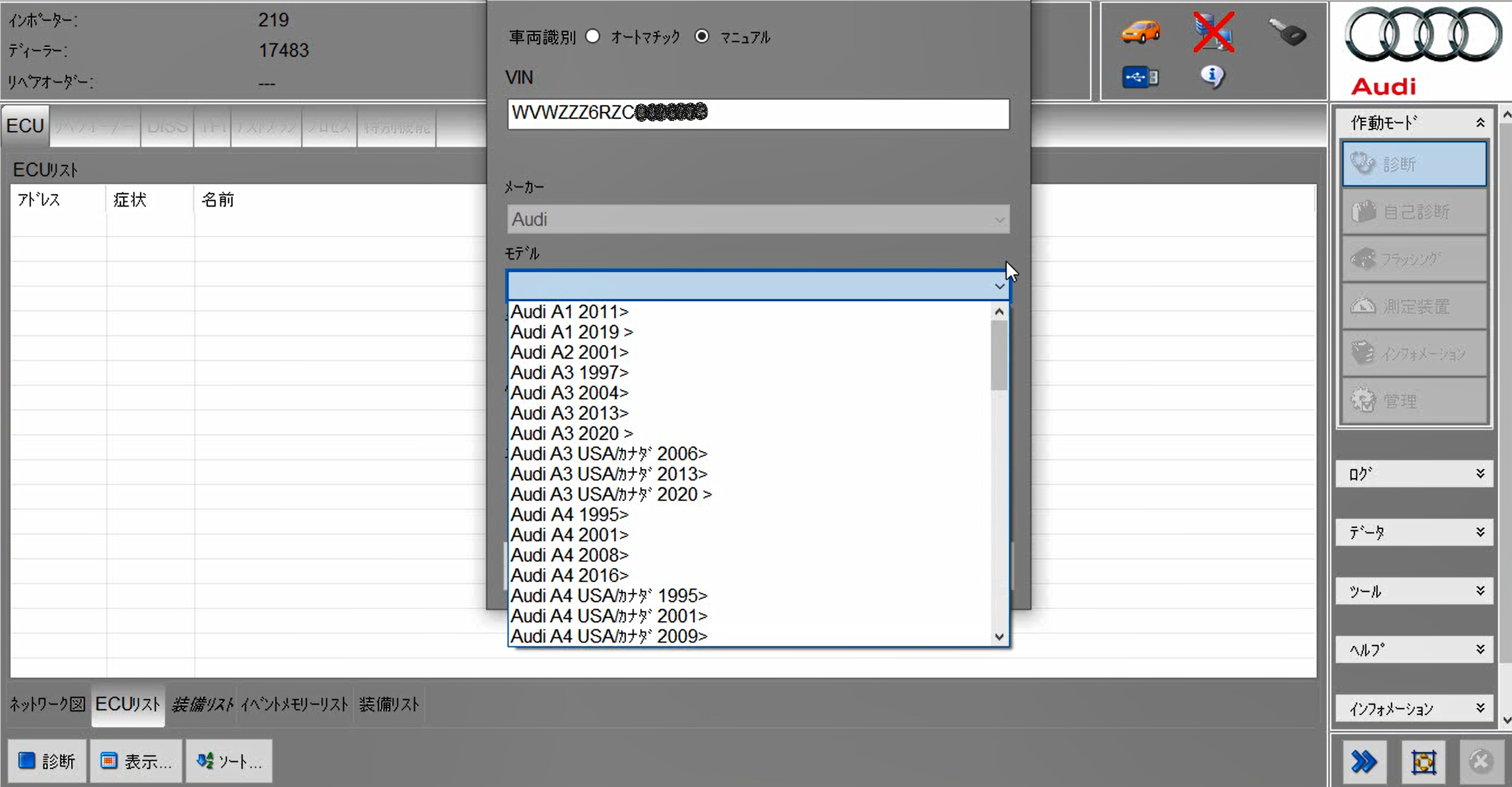The height and width of the screenshot is (787, 1512).
Task: Select Audi A2 2001> from model list
Action: pos(750,352)
